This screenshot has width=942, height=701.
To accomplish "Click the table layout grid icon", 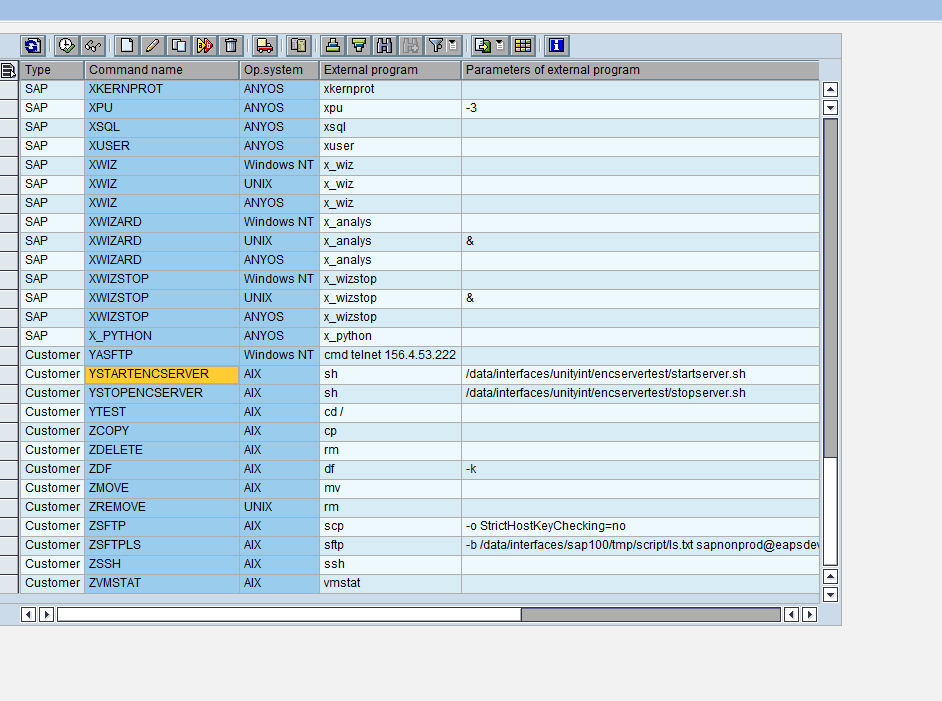I will tap(522, 45).
